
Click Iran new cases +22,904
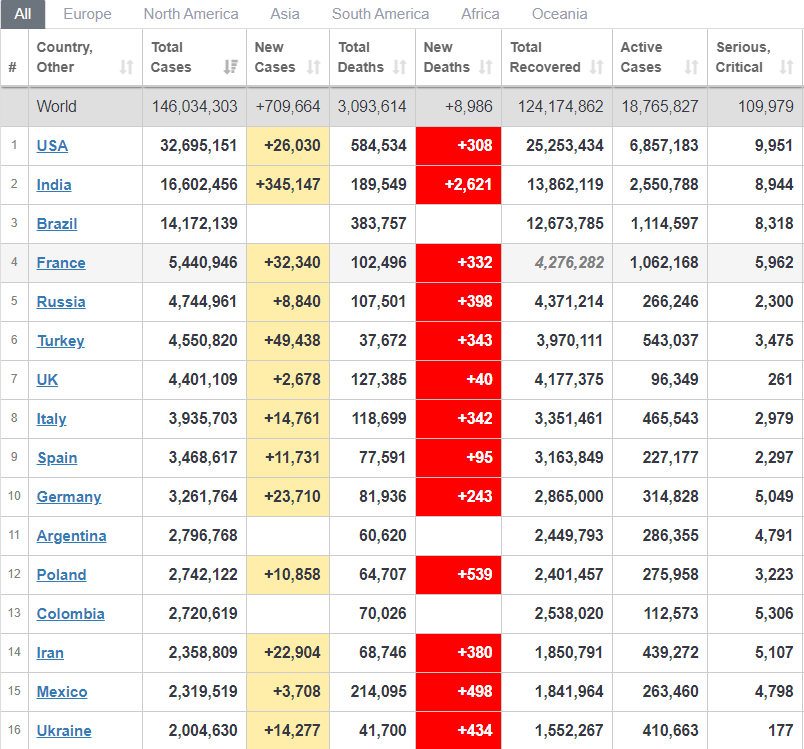(292, 653)
